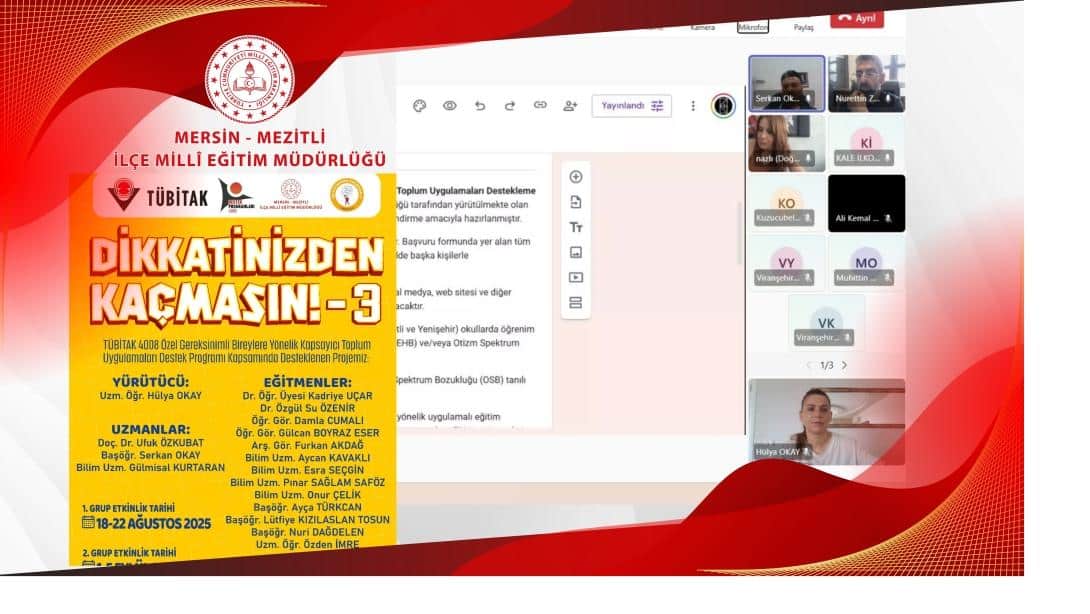Add title and description with Tt icon
The image size is (1090, 614).
576,227
